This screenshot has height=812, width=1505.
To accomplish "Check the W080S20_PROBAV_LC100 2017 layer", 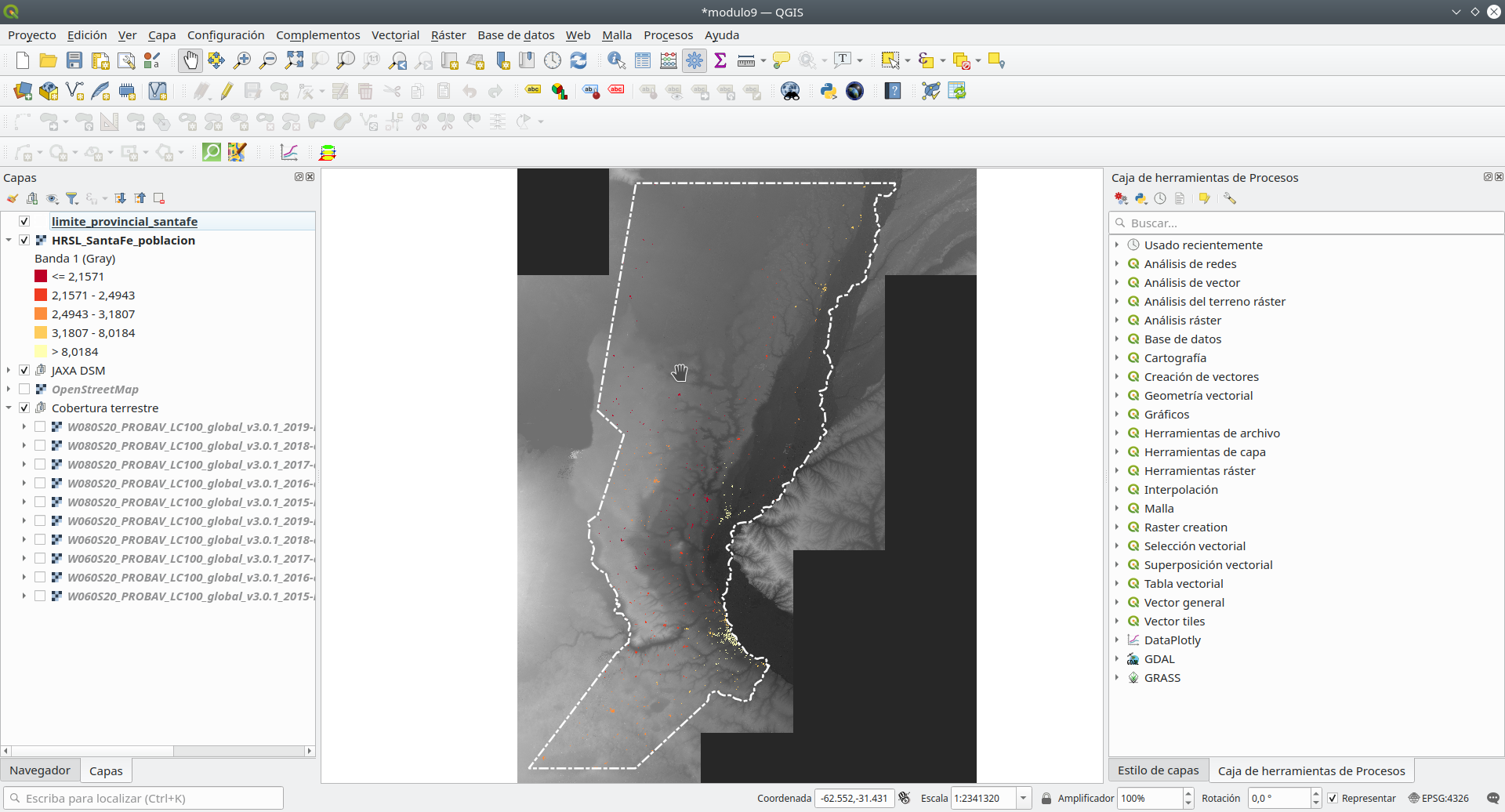I will pyautogui.click(x=40, y=464).
